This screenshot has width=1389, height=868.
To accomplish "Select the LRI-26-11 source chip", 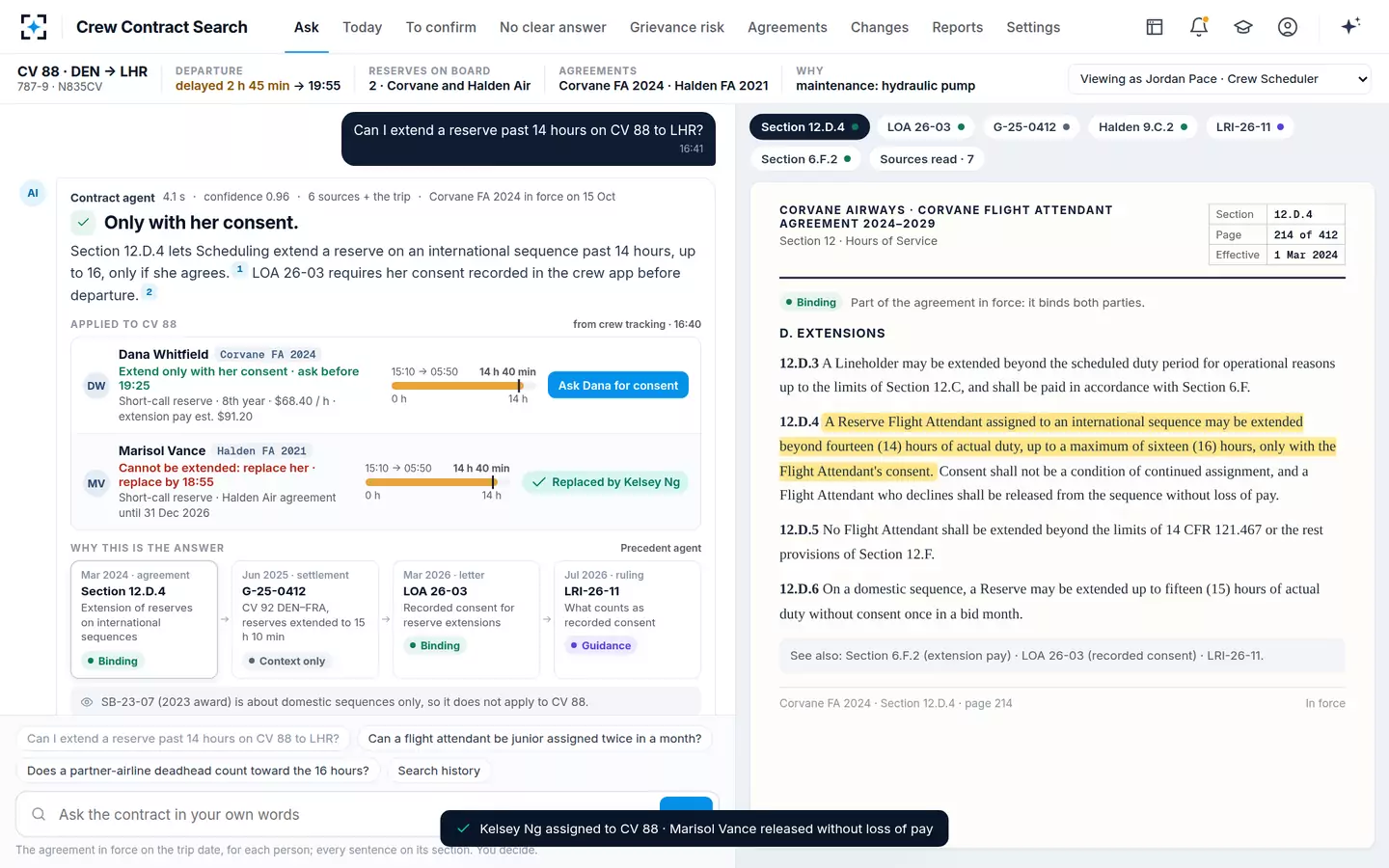I will coord(1250,126).
